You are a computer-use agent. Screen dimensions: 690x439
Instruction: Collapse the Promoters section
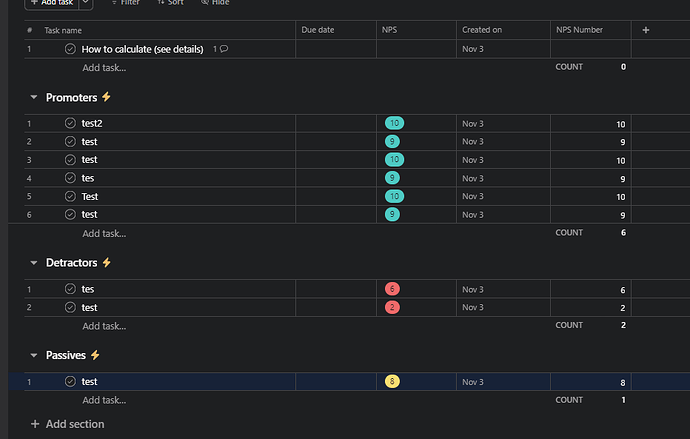(33, 97)
